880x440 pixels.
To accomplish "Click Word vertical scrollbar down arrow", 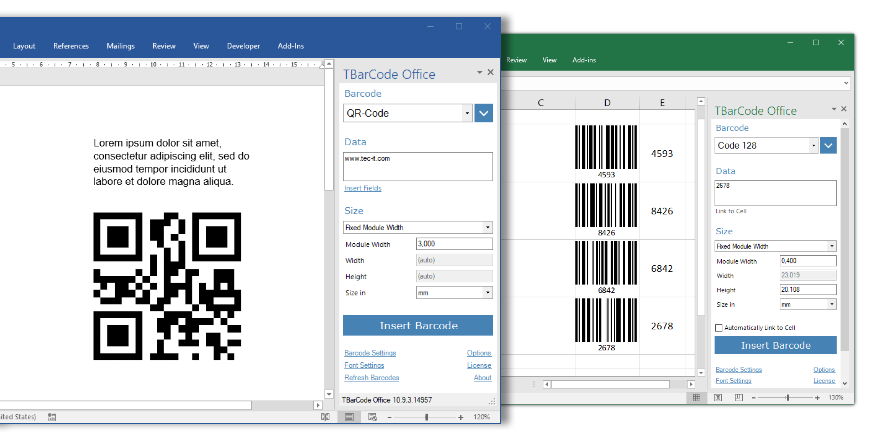I will (x=329, y=395).
